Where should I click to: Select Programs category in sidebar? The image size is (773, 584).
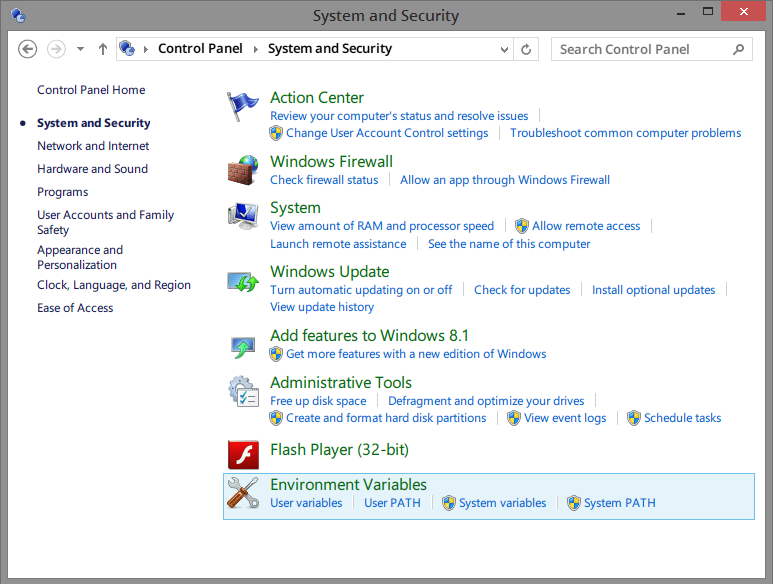point(63,192)
